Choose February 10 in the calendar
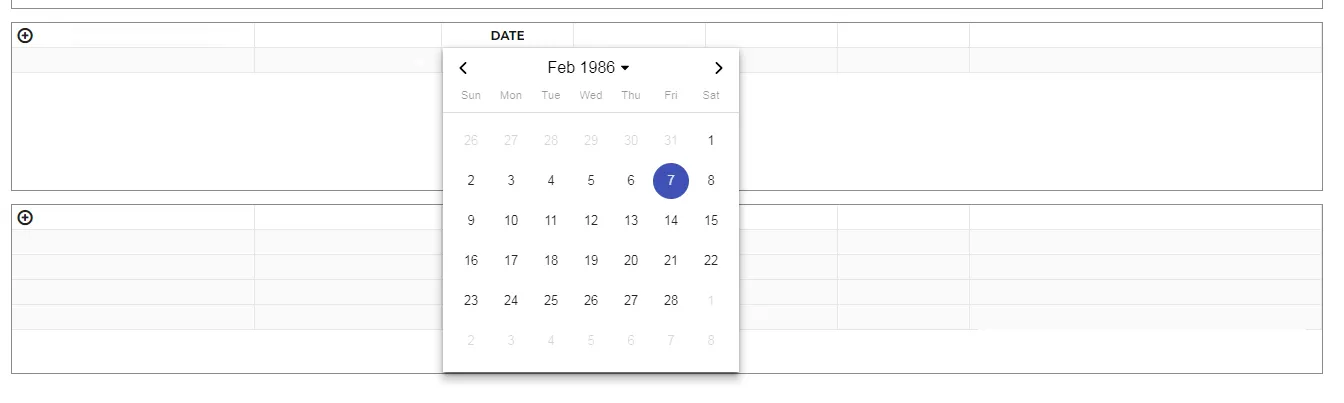 [x=511, y=221]
